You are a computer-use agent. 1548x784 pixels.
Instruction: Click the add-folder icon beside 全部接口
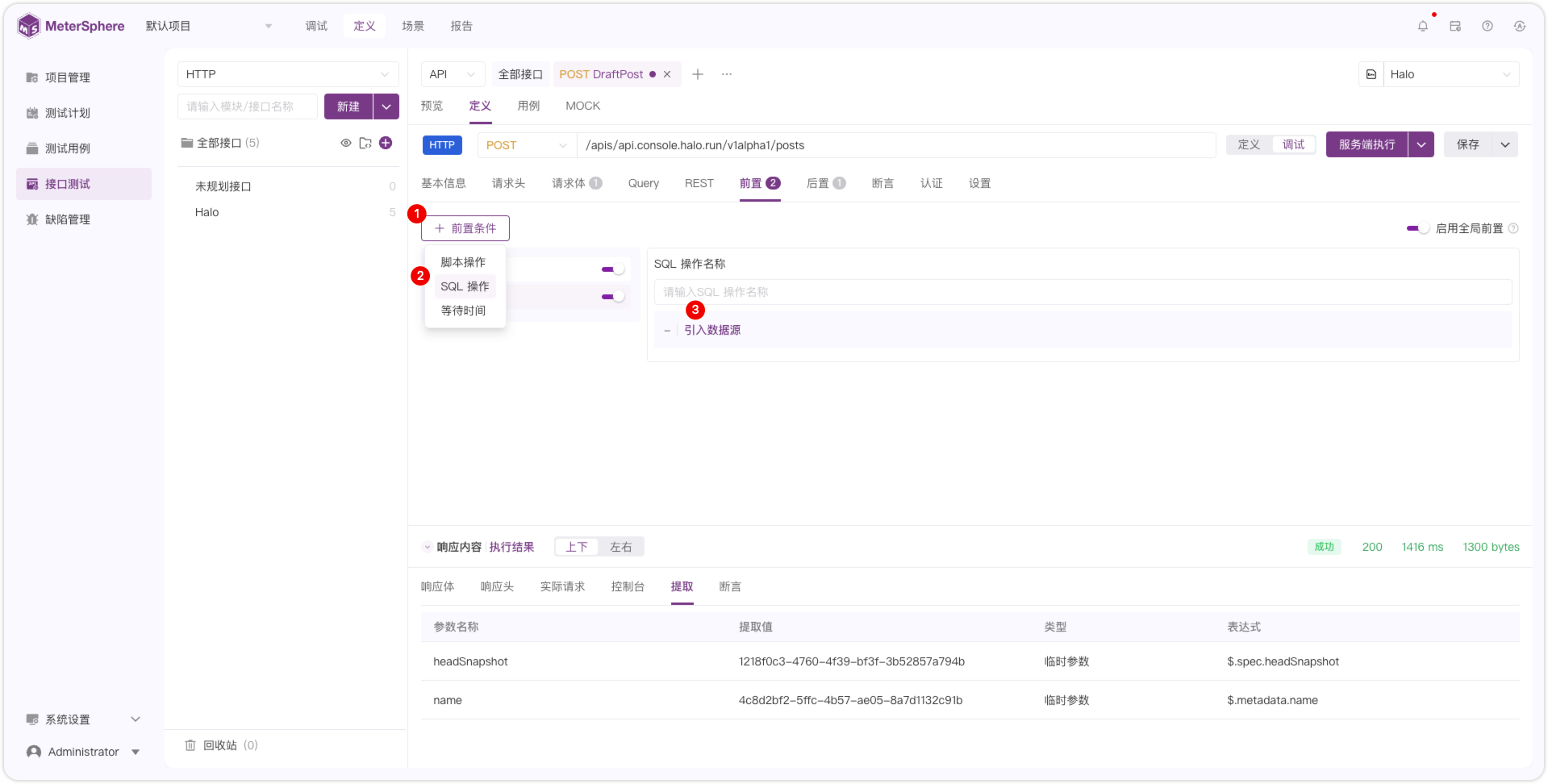coord(365,143)
